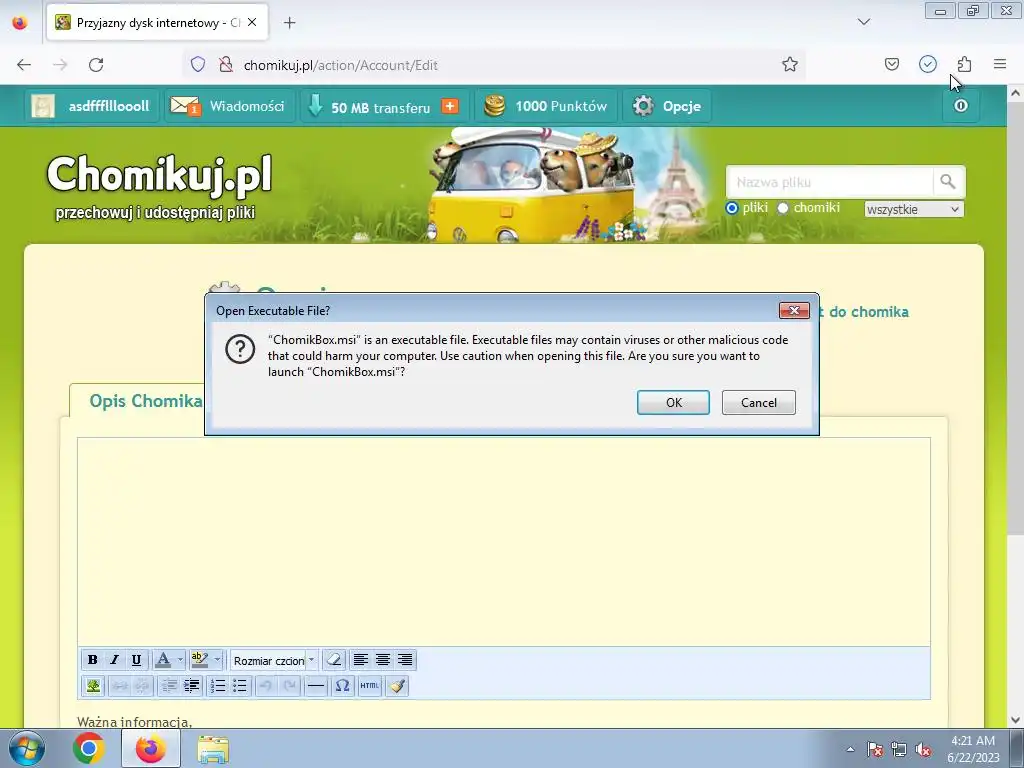Bookmark this page with the star
The image size is (1024, 768).
point(790,64)
